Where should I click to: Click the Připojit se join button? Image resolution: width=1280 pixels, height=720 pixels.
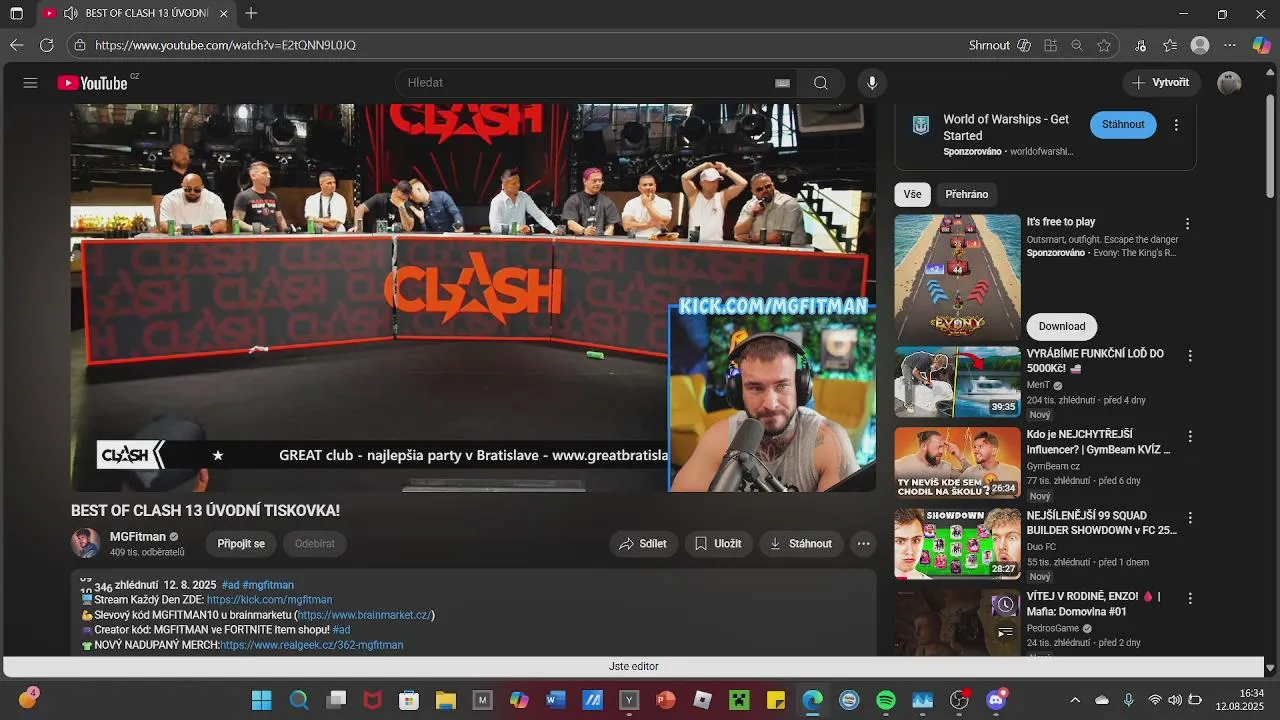[x=241, y=544]
